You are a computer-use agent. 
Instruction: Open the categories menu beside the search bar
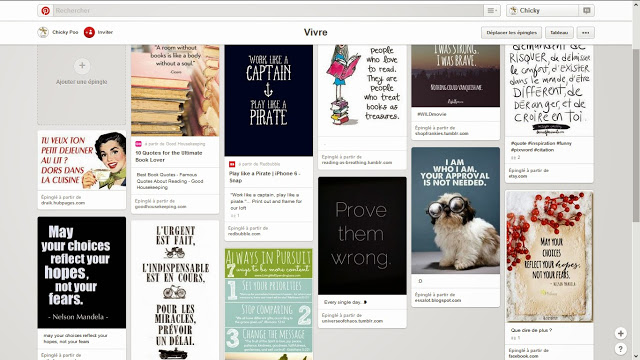click(491, 11)
